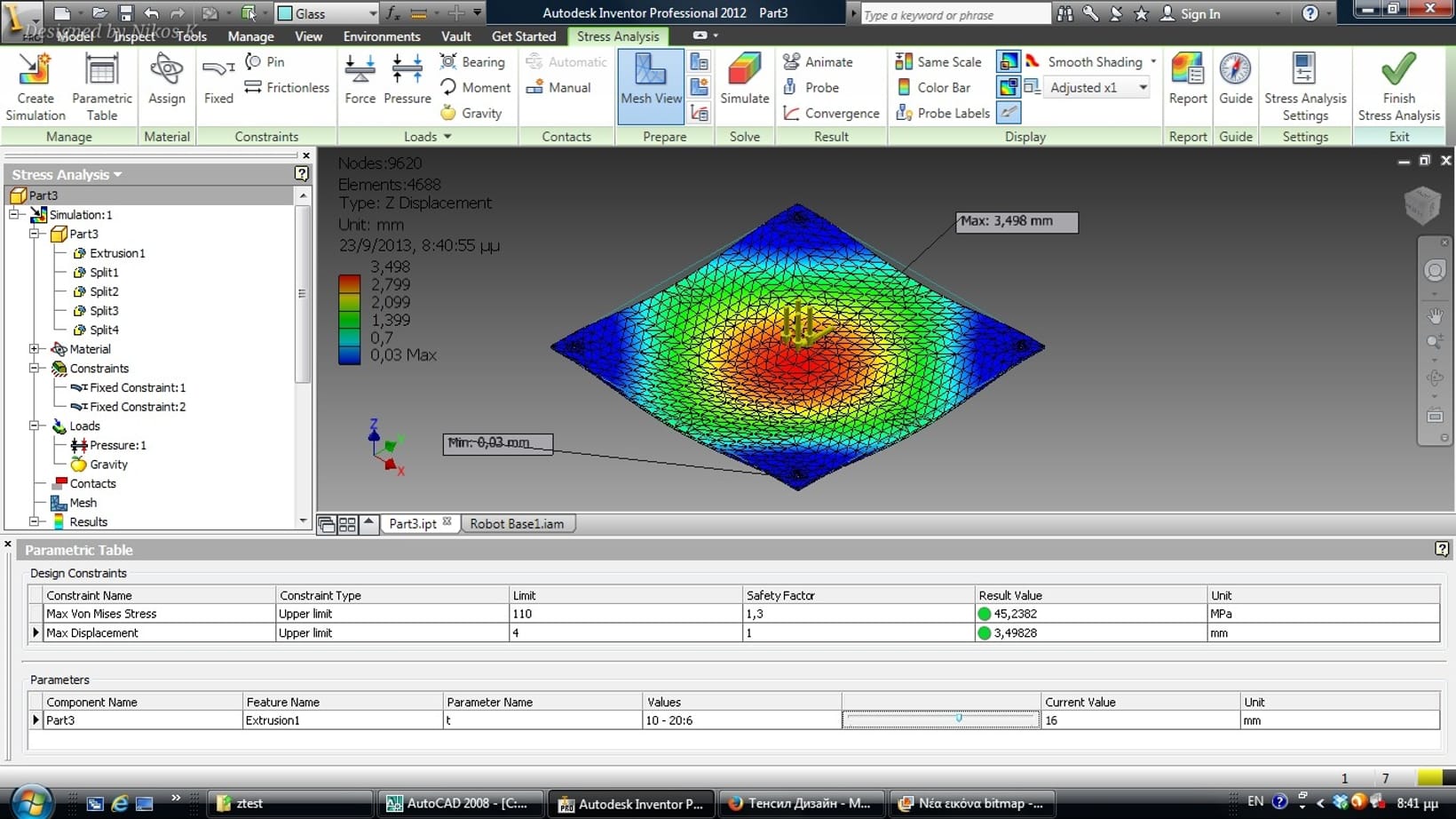Click the Convergence button
1456x819 pixels.
tap(831, 113)
